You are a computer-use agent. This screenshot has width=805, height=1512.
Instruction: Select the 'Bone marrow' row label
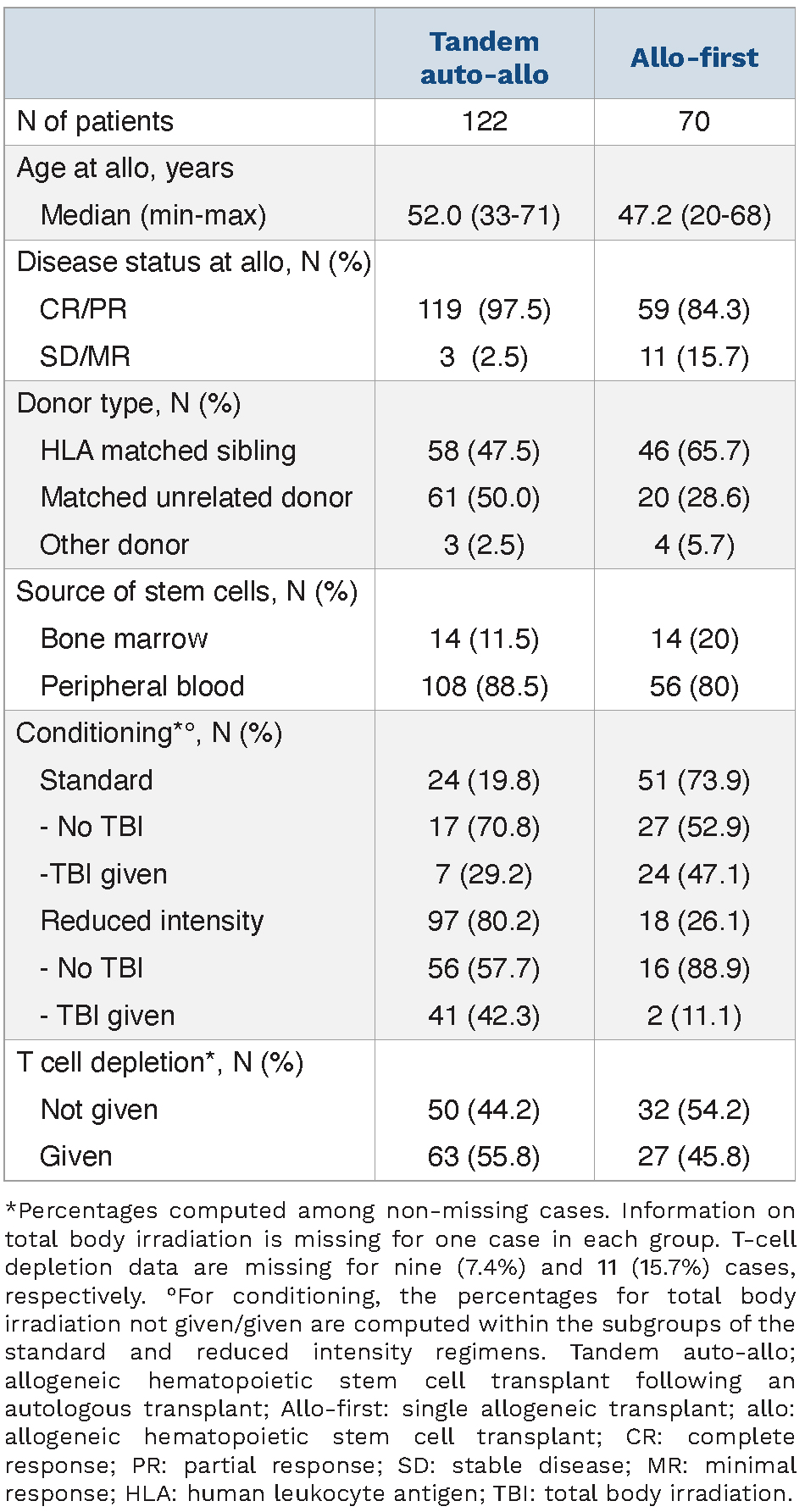124,639
